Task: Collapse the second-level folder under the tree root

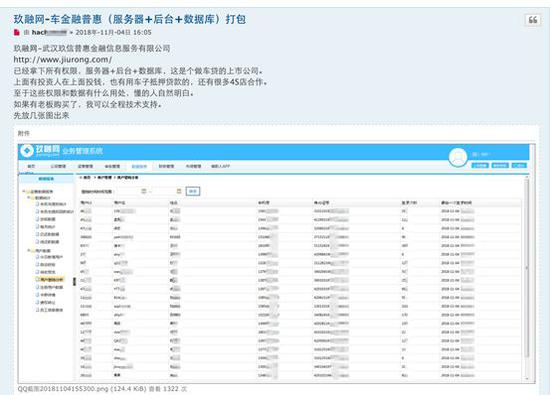Action: [x=29, y=198]
